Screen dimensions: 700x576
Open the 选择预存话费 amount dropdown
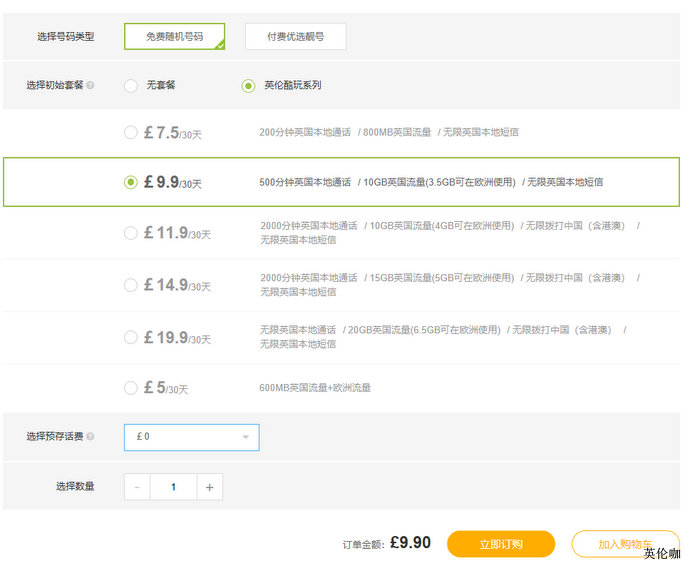click(x=191, y=437)
